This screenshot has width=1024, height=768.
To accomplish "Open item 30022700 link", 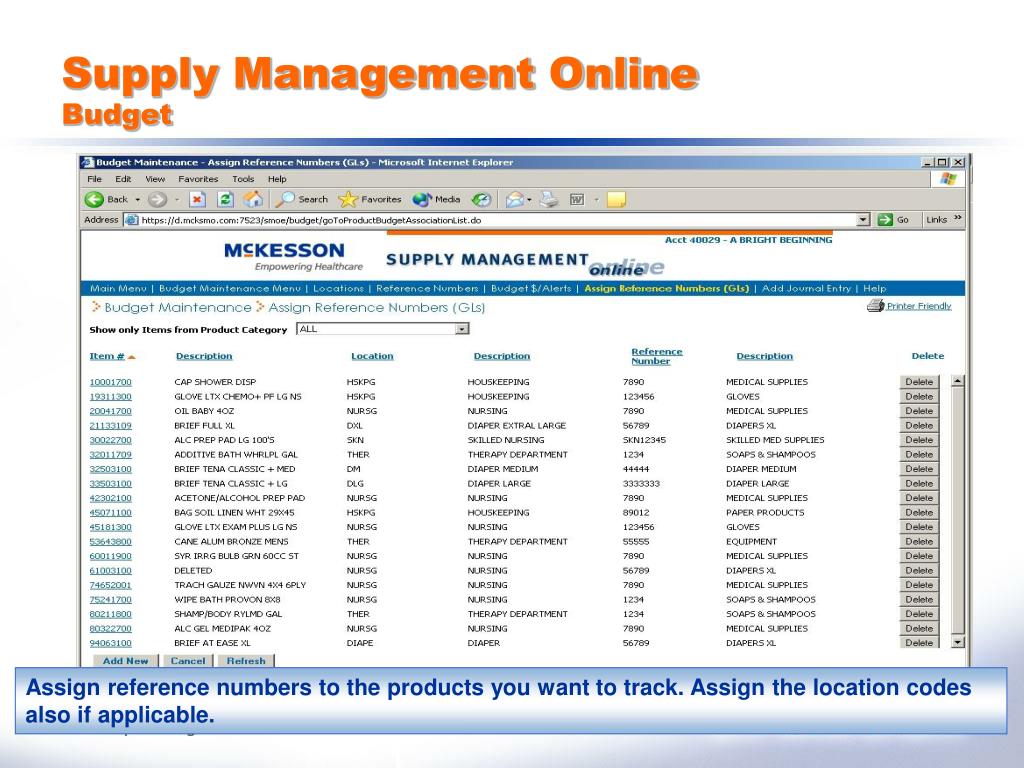I will tap(110, 440).
